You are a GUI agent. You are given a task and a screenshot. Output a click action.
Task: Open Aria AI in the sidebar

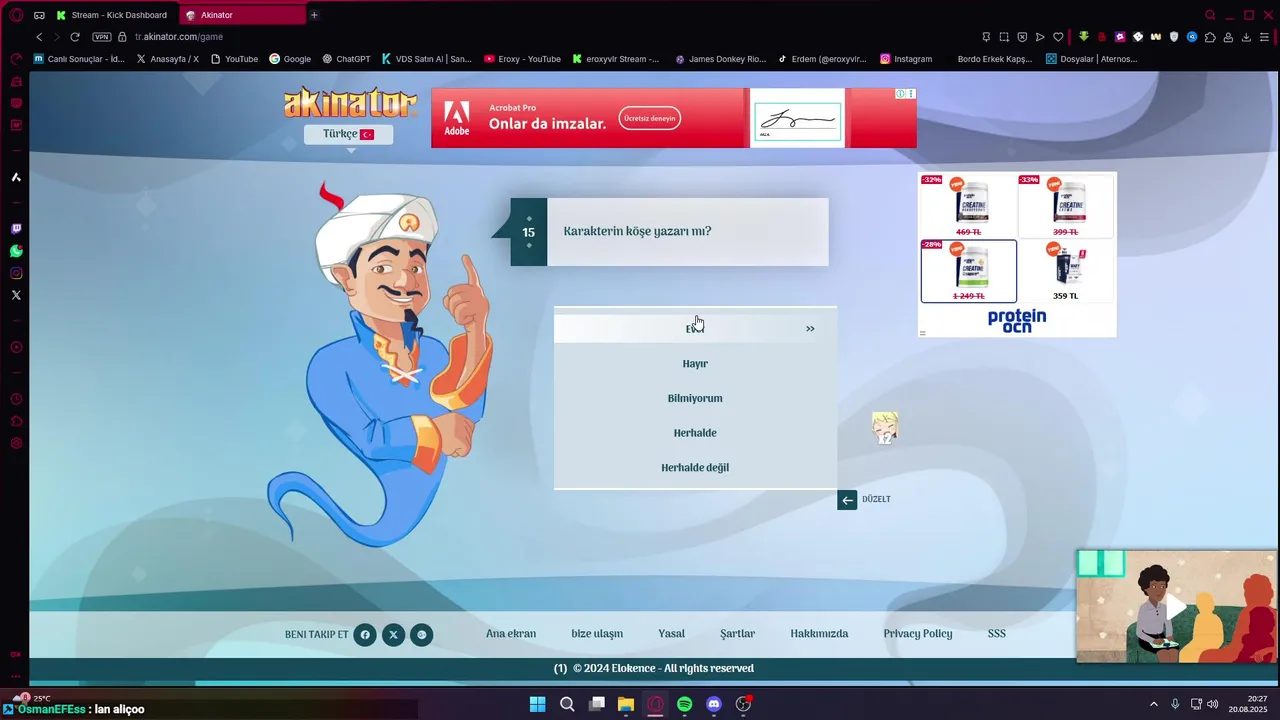click(x=16, y=177)
